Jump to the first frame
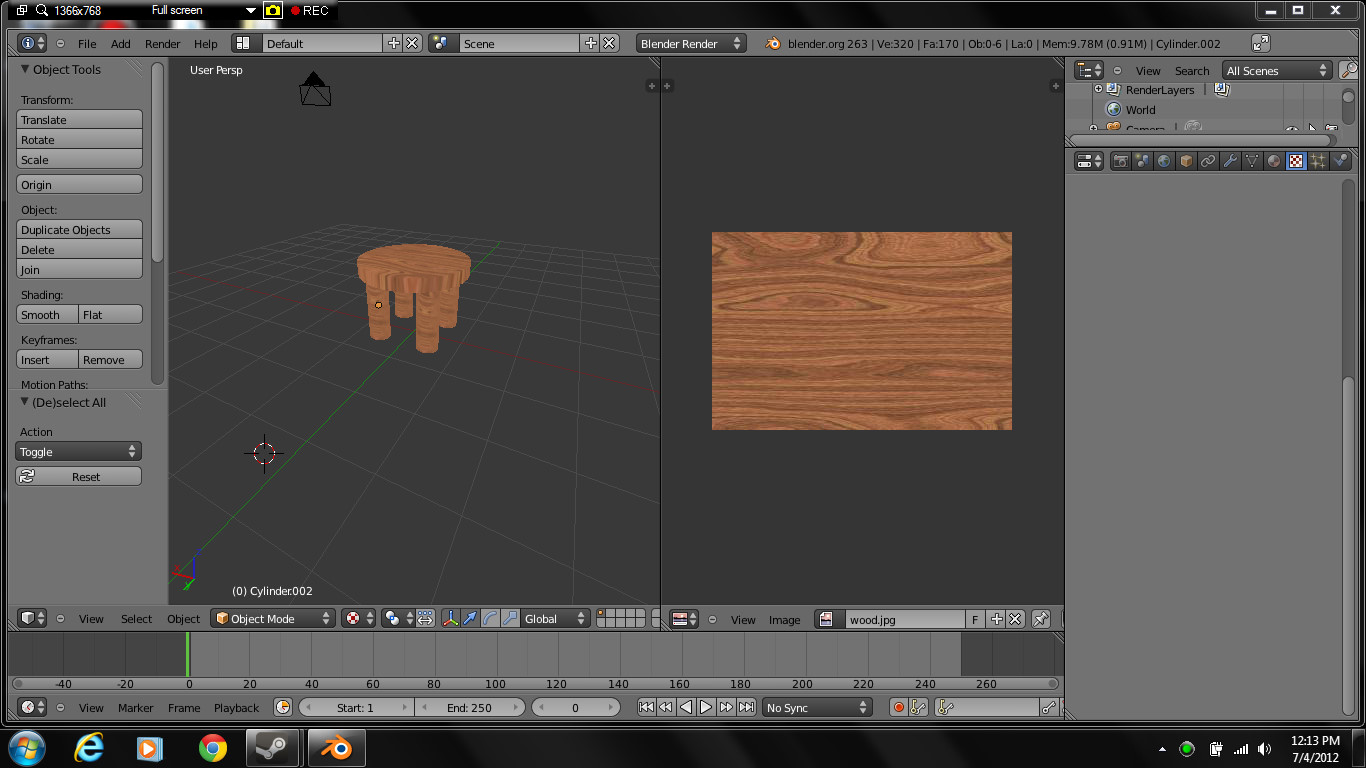 click(x=647, y=707)
